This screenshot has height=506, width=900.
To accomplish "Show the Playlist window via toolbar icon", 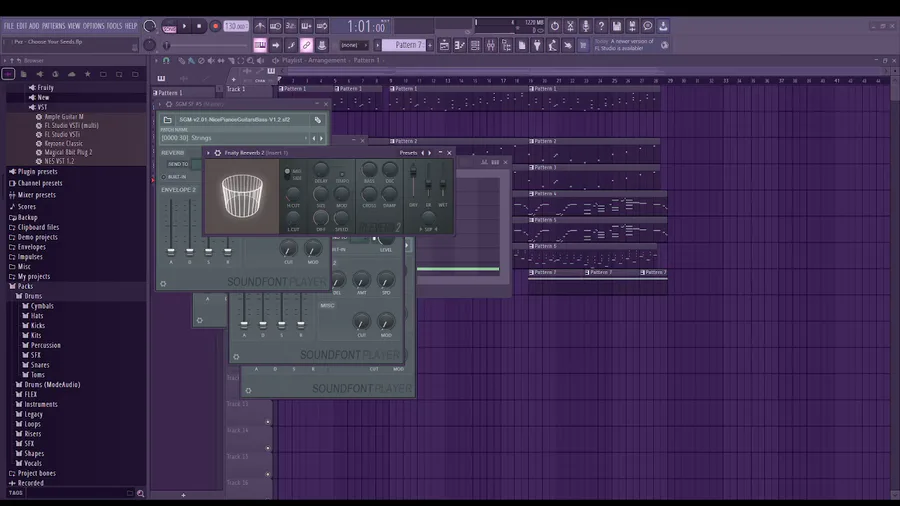I will (x=444, y=45).
